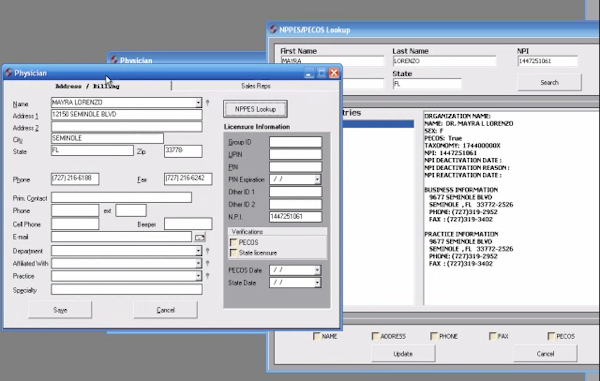Click the N.P.I. field in Licensure Information

[295, 217]
